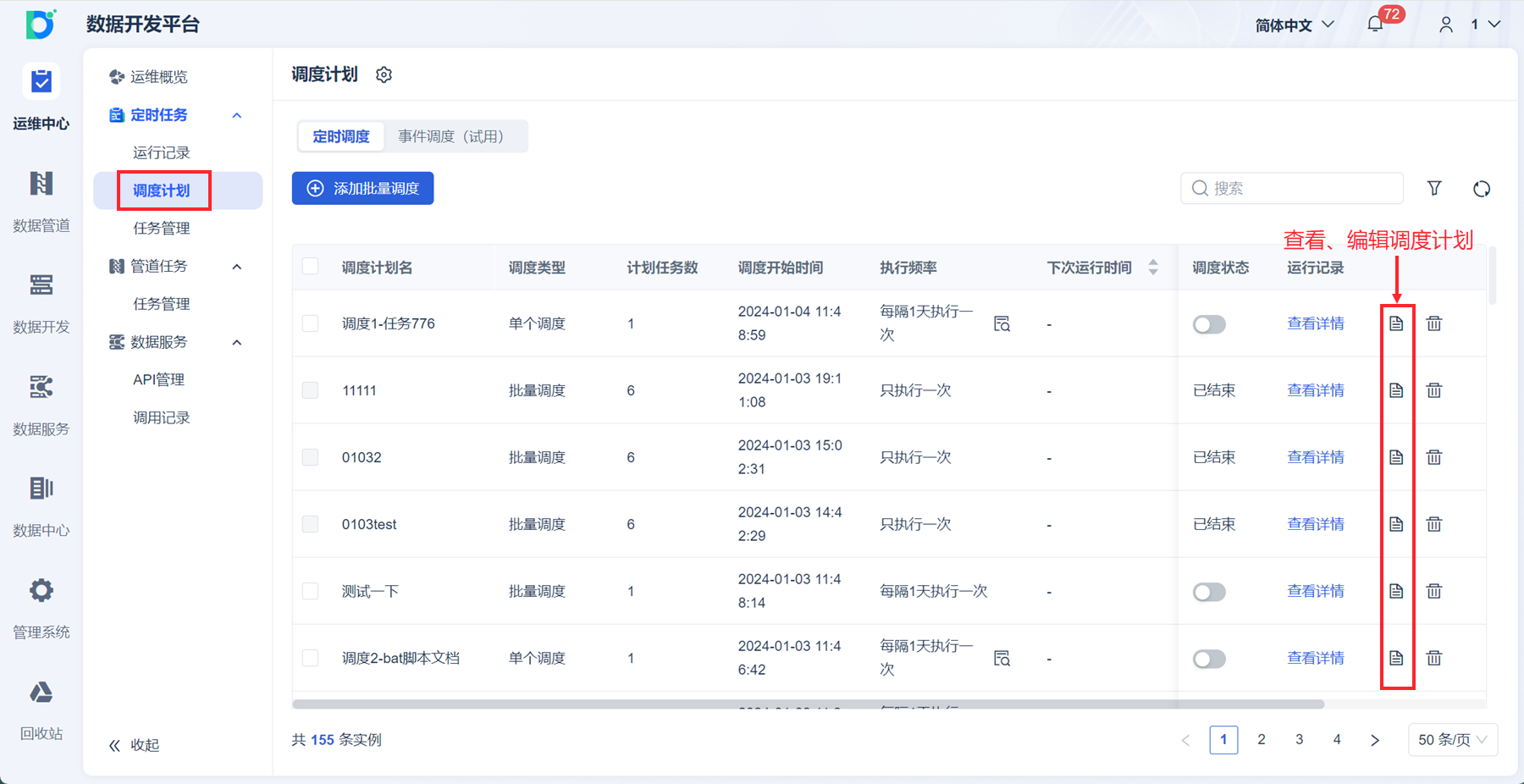Screen dimensions: 1524x784
Task: Sort by 下次运行时间 column
Action: tap(1153, 268)
